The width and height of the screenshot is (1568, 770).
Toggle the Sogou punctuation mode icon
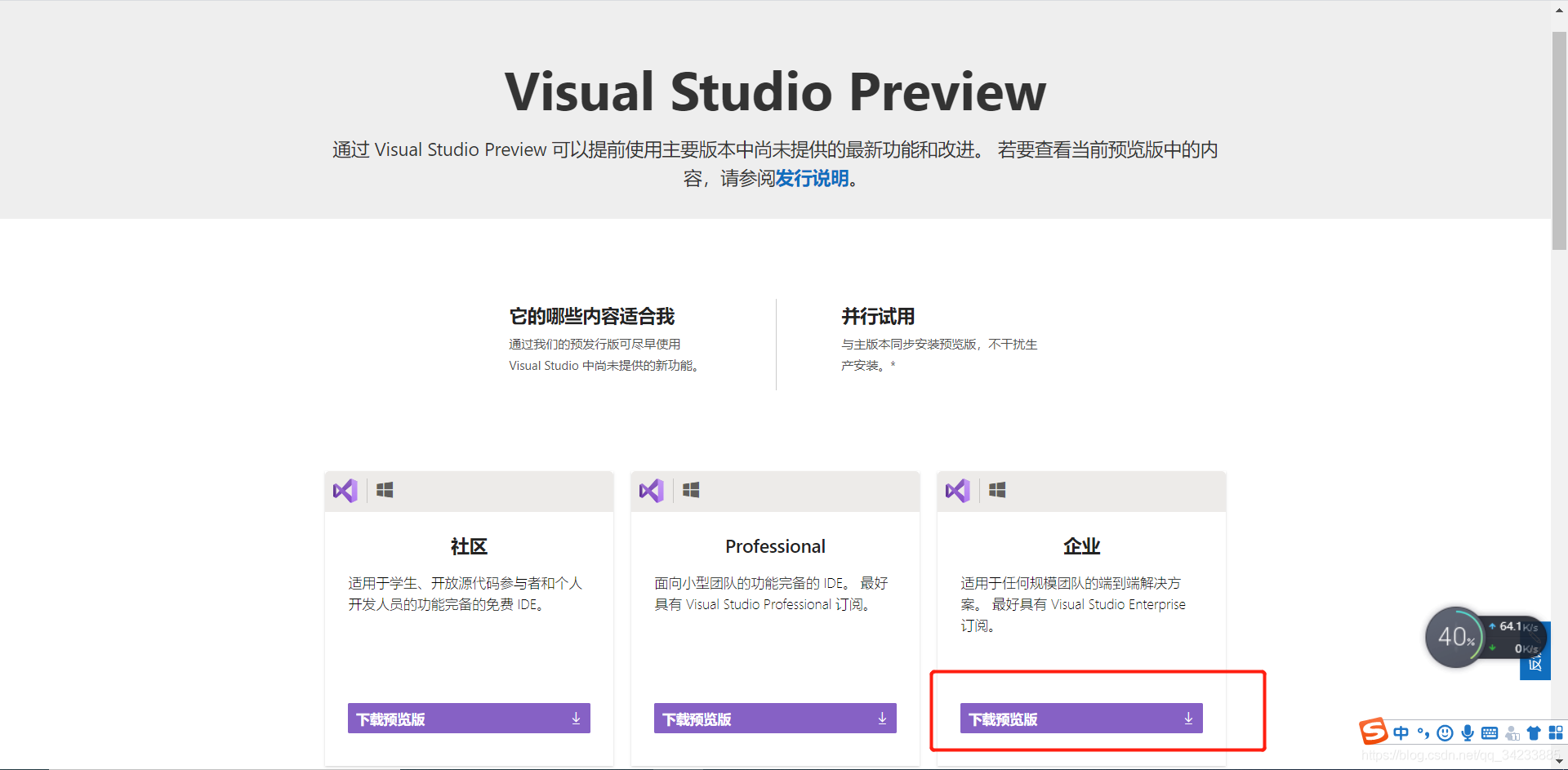[1423, 733]
